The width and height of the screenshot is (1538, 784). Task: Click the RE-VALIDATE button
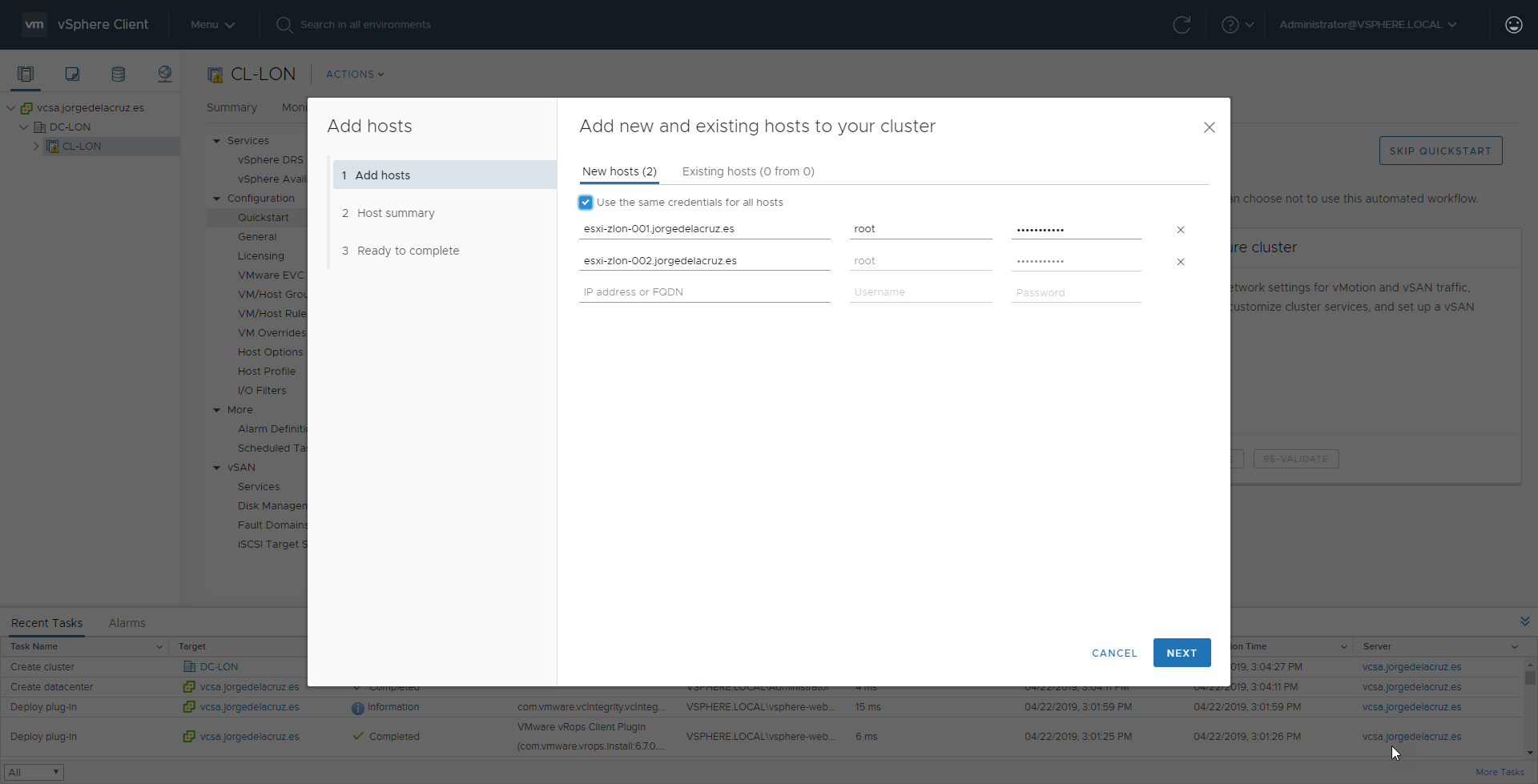(1296, 459)
